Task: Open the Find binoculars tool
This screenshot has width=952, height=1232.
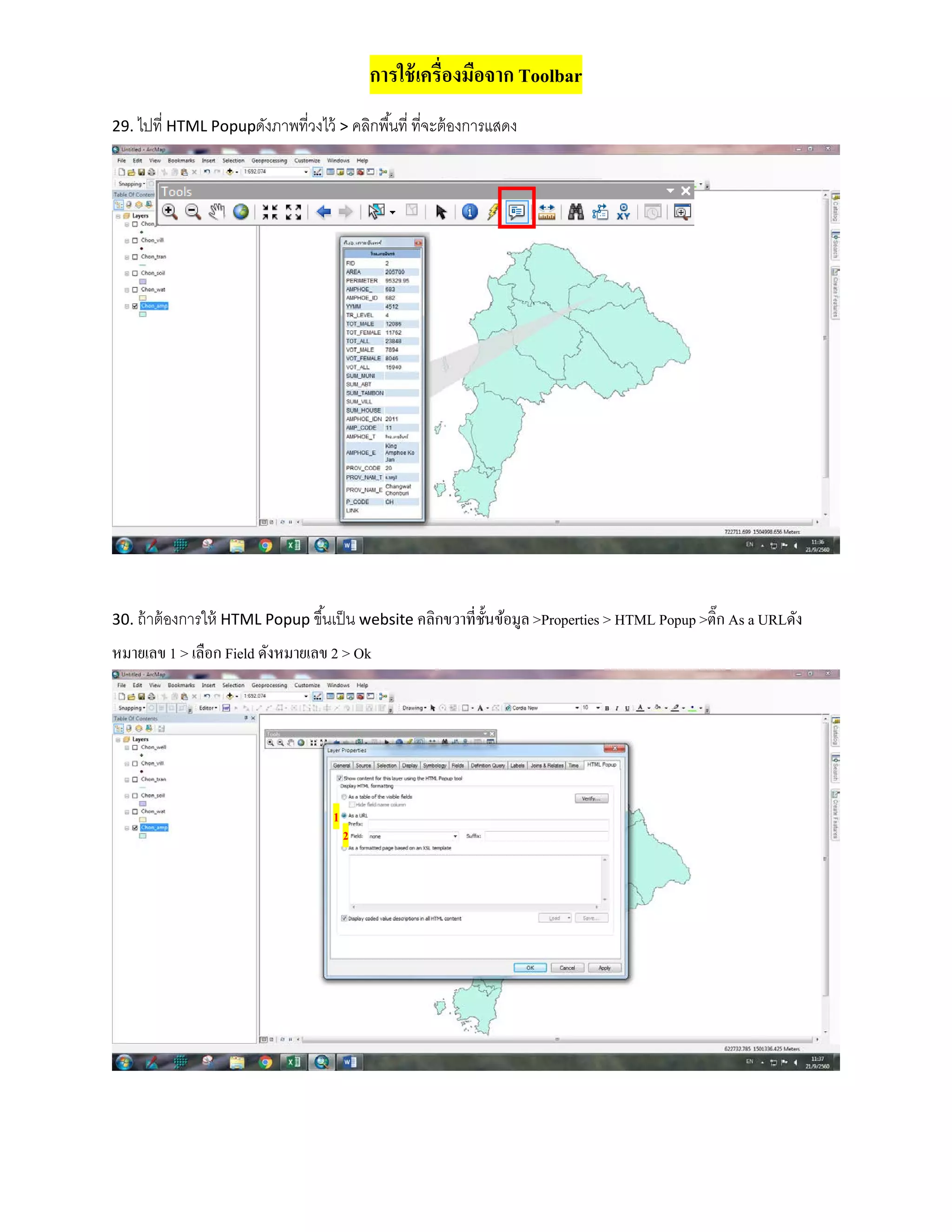Action: [x=576, y=212]
